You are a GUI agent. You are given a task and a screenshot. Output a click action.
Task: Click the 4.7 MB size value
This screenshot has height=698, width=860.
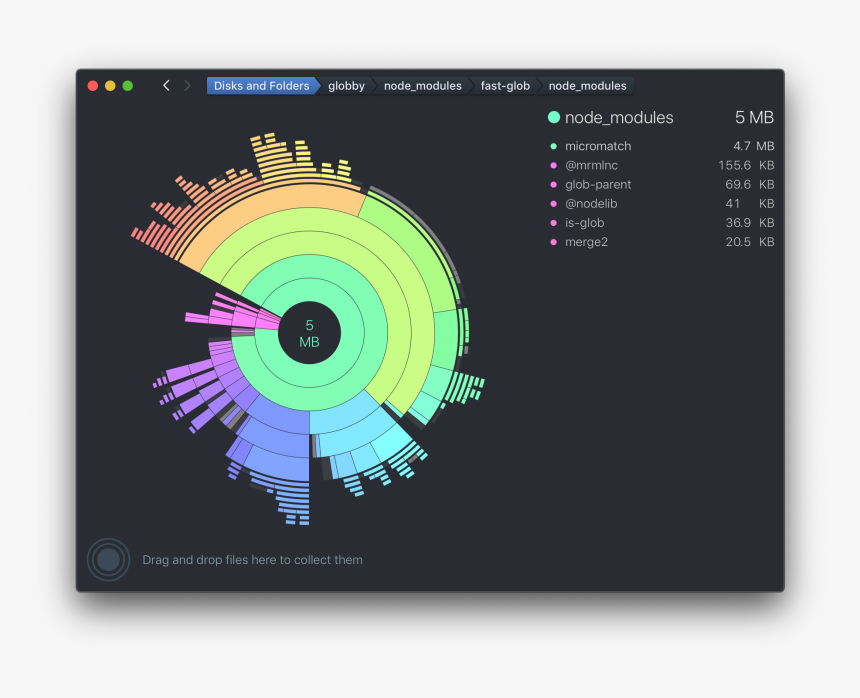754,146
